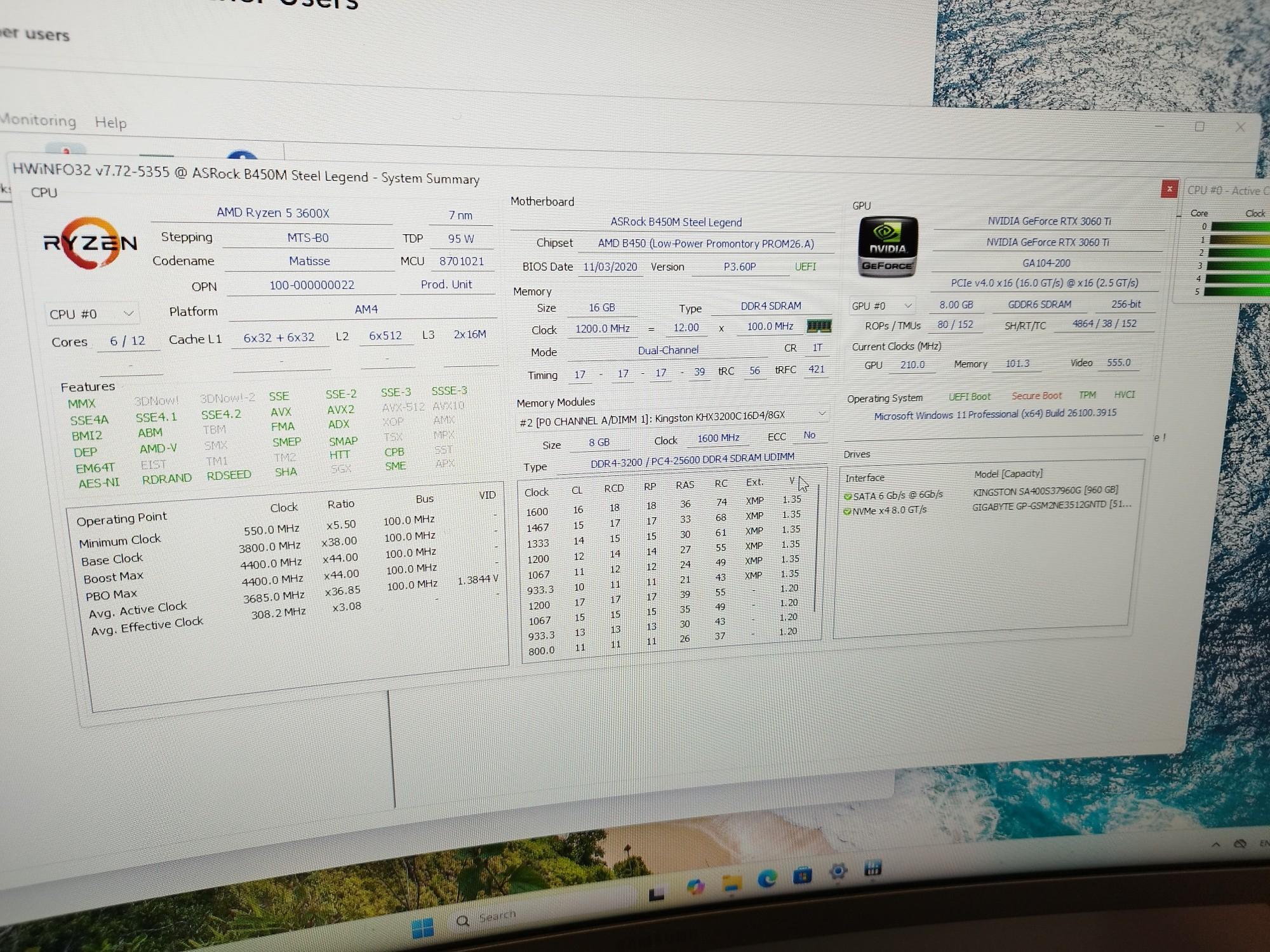Image resolution: width=1270 pixels, height=952 pixels.
Task: Click the 'AMD Ryzen 5 3600X' CPU name field
Action: (x=272, y=213)
